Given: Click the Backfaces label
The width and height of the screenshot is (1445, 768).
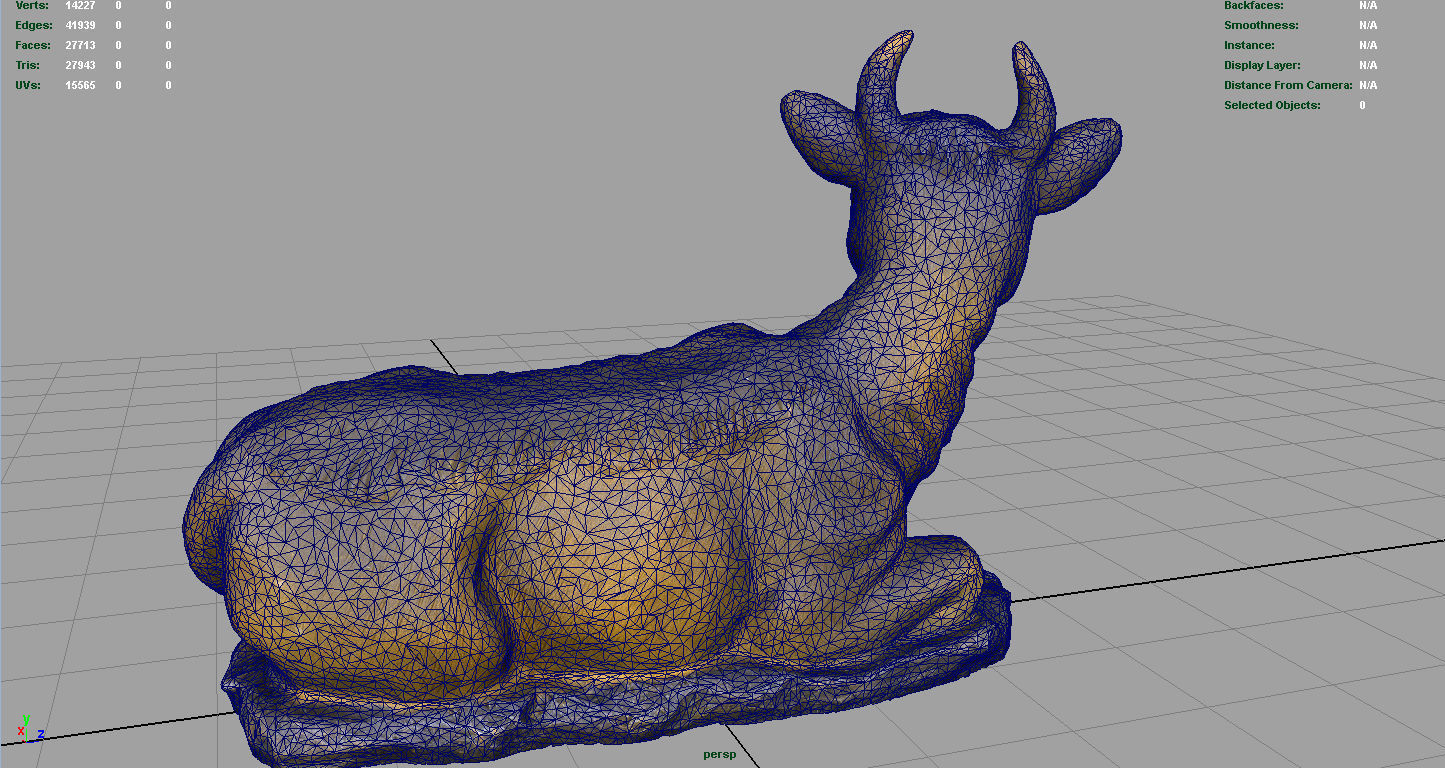Looking at the screenshot, I should (x=1254, y=5).
